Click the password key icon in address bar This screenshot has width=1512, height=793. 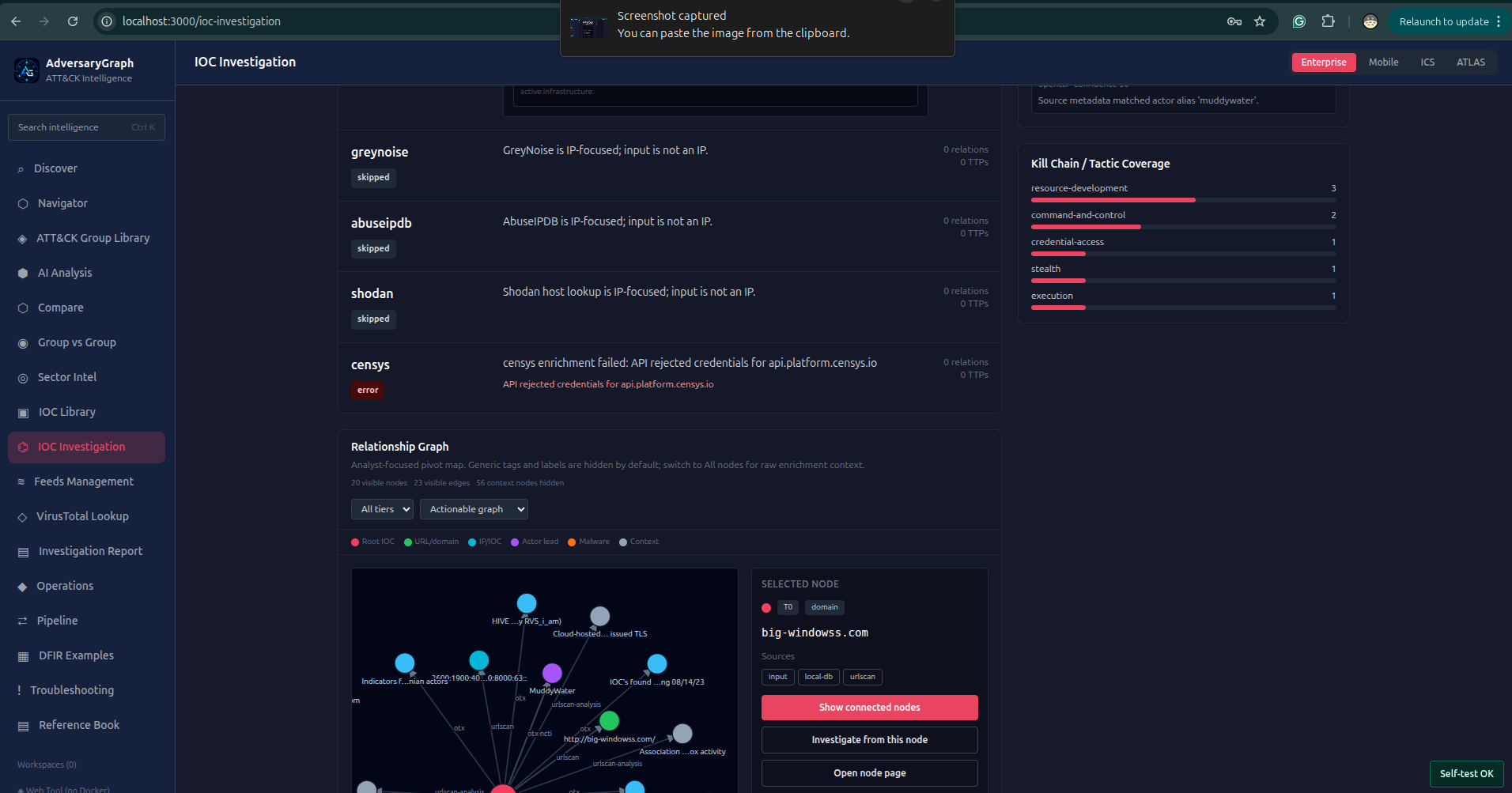[x=1234, y=21]
